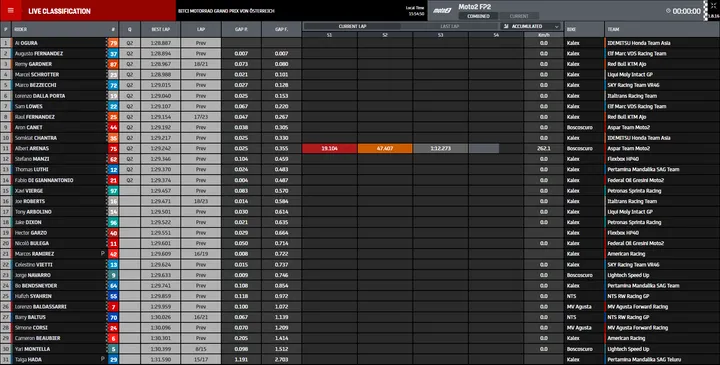This screenshot has width=720, height=365.
Task: Click Barry Baltus' number 70 badge
Action: point(113,317)
